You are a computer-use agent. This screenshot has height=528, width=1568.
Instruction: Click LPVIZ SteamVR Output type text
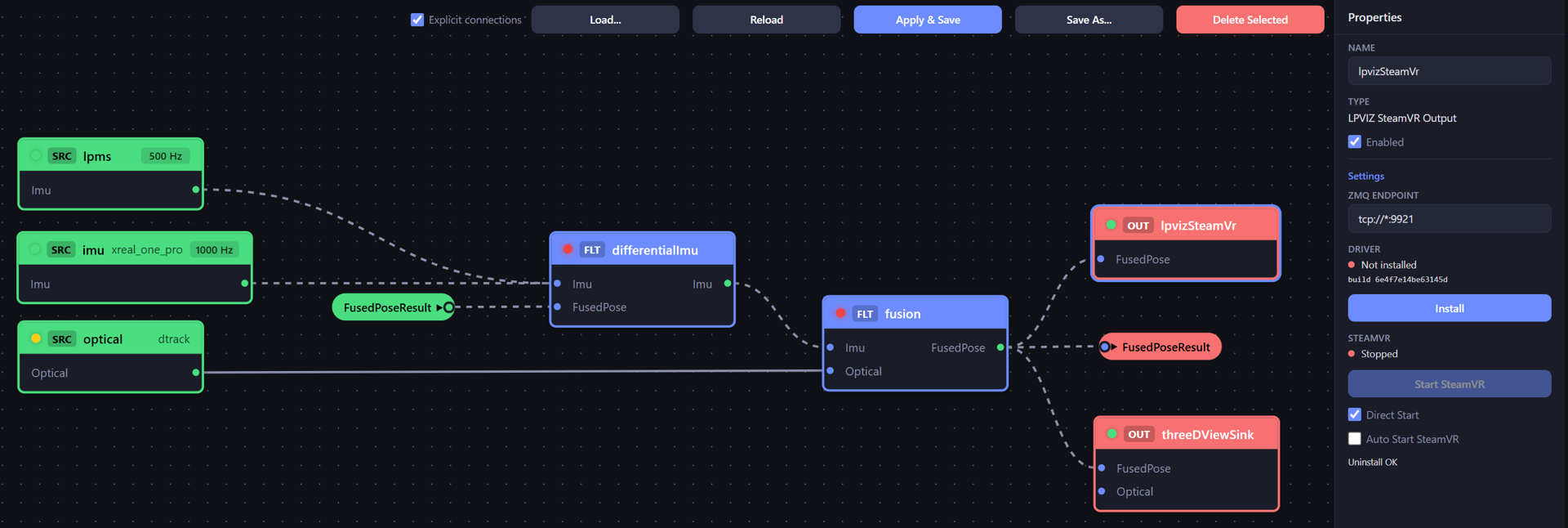point(1401,118)
